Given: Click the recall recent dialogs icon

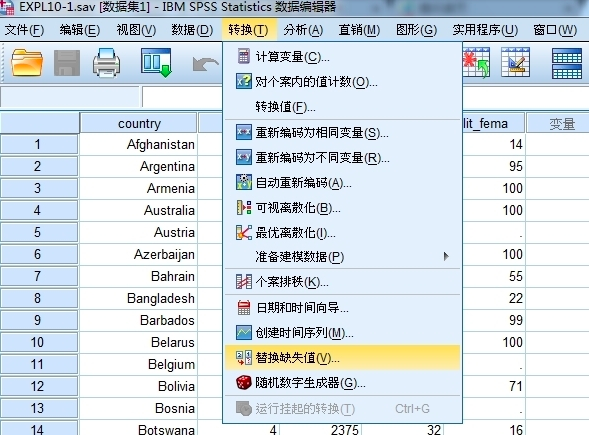Looking at the screenshot, I should 156,62.
